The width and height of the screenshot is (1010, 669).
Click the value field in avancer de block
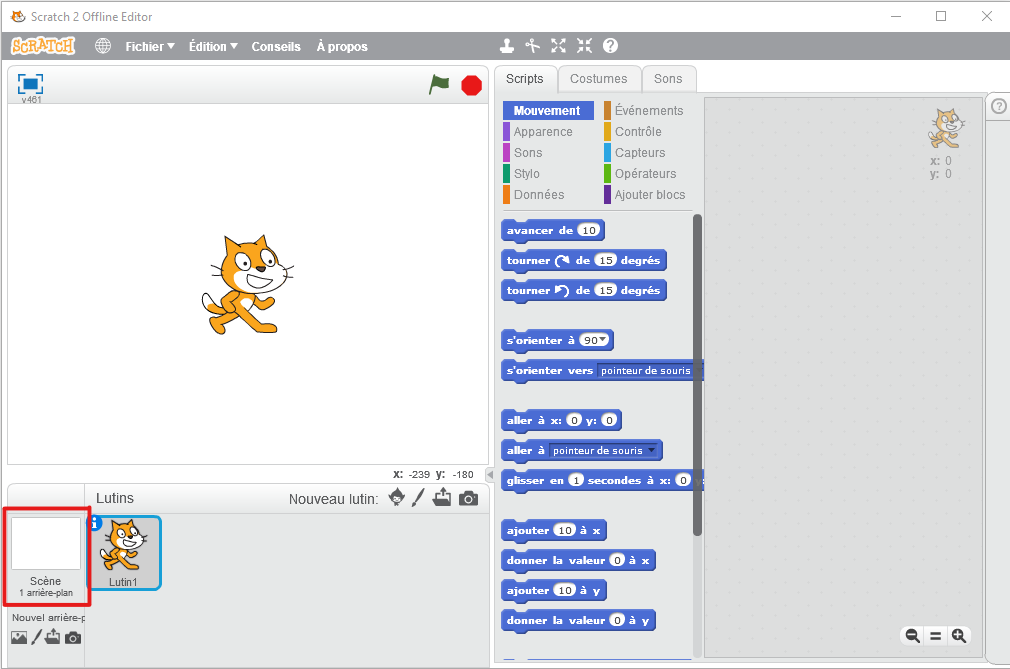pyautogui.click(x=589, y=230)
